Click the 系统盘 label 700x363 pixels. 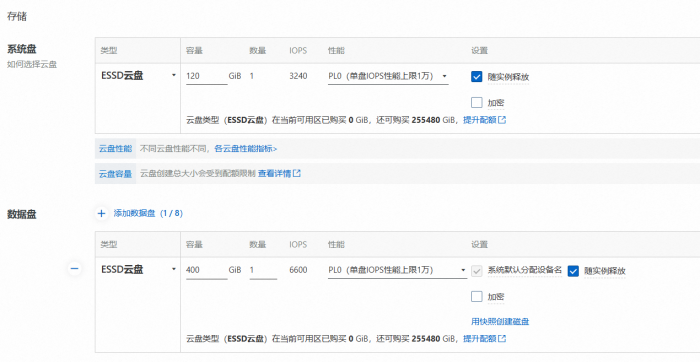[21, 49]
